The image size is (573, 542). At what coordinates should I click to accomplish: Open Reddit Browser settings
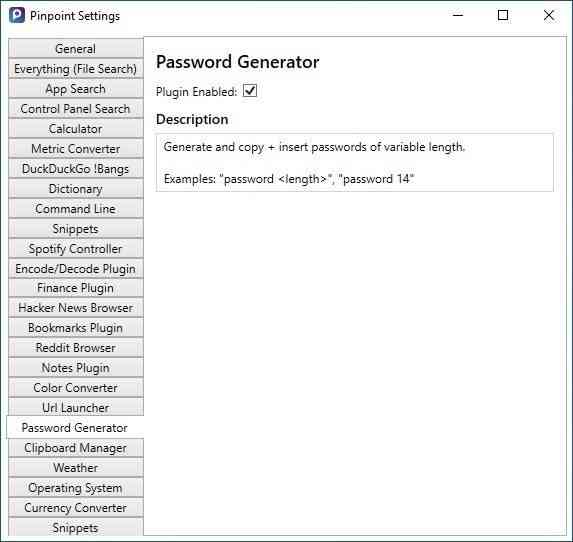click(x=76, y=348)
